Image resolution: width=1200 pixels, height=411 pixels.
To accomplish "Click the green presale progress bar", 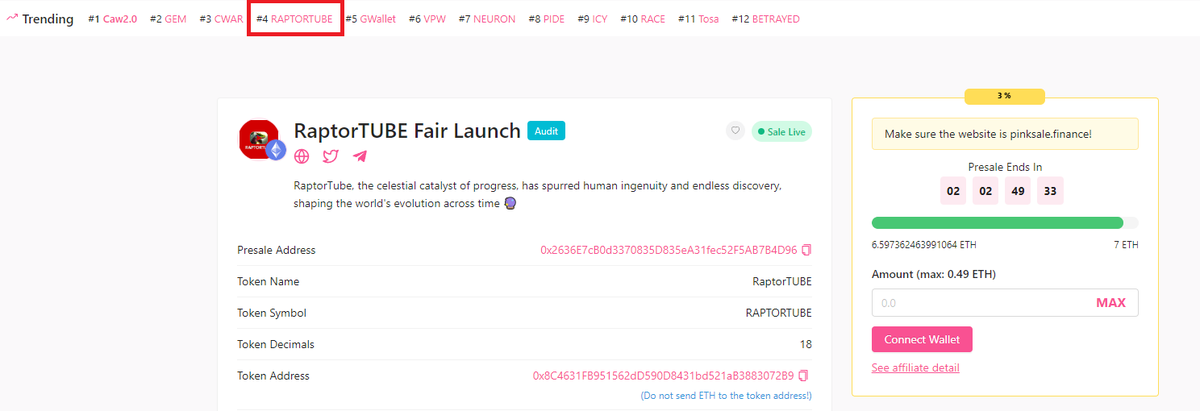I will click(x=997, y=222).
